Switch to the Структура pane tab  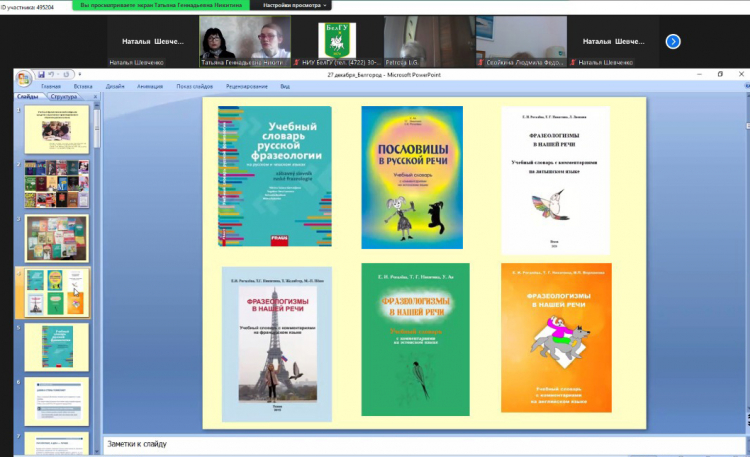click(63, 97)
